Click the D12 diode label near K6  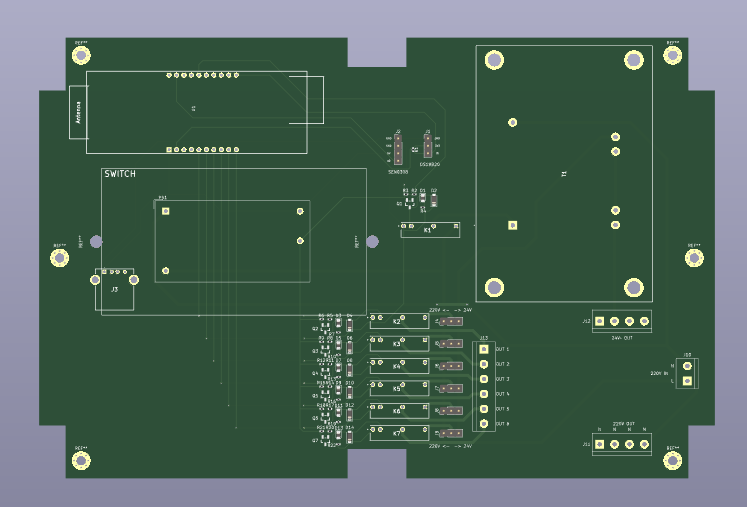350,406
